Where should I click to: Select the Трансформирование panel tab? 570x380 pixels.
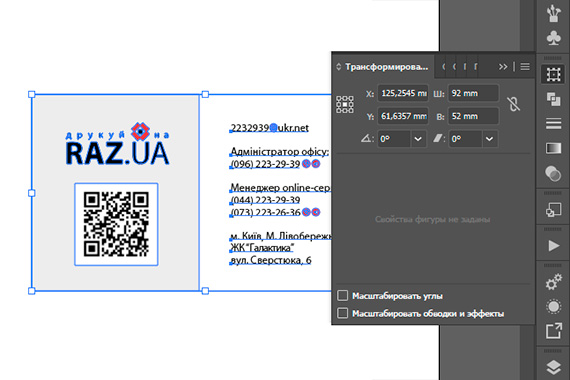point(387,67)
